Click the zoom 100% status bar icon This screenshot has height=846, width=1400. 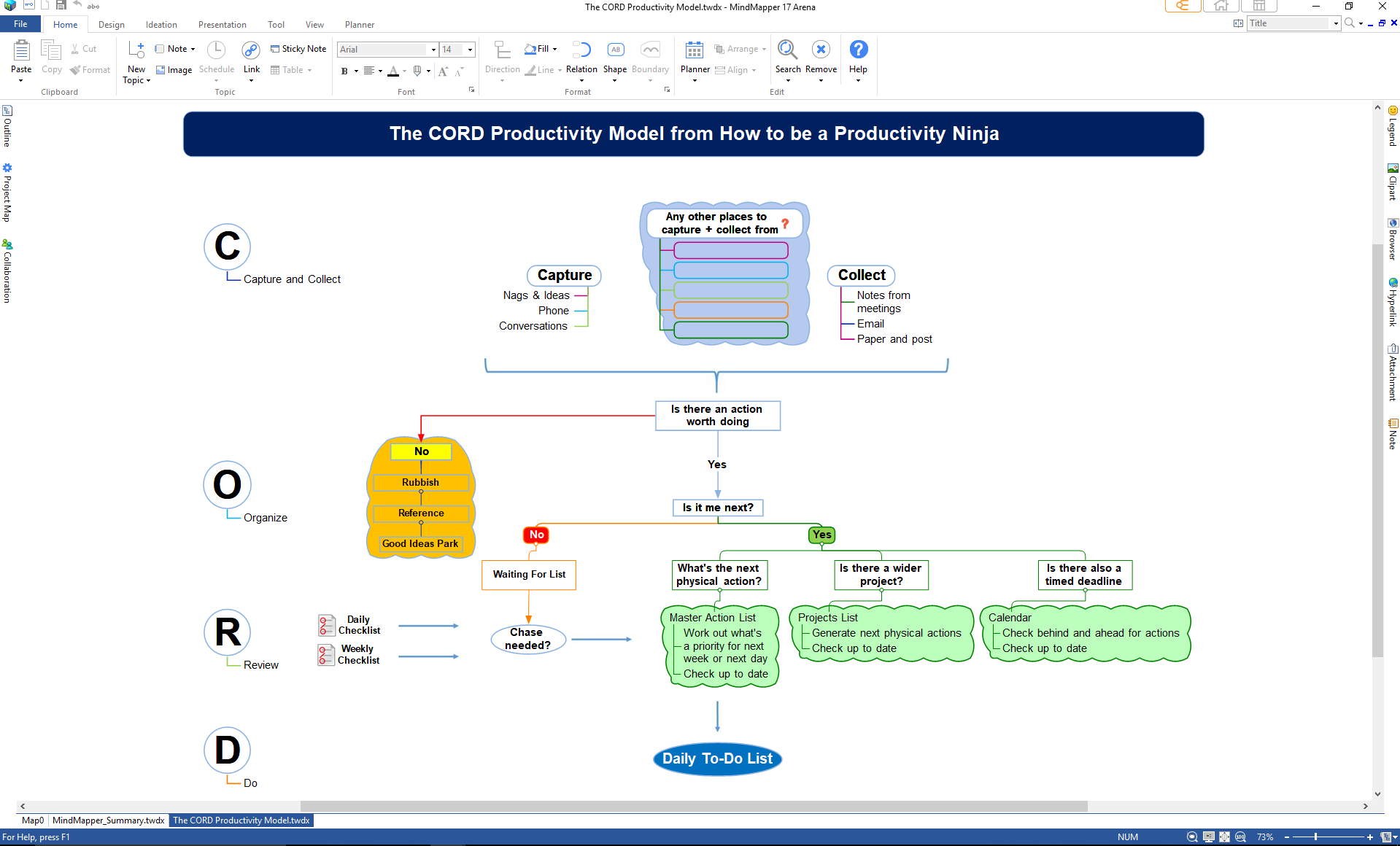click(1240, 837)
